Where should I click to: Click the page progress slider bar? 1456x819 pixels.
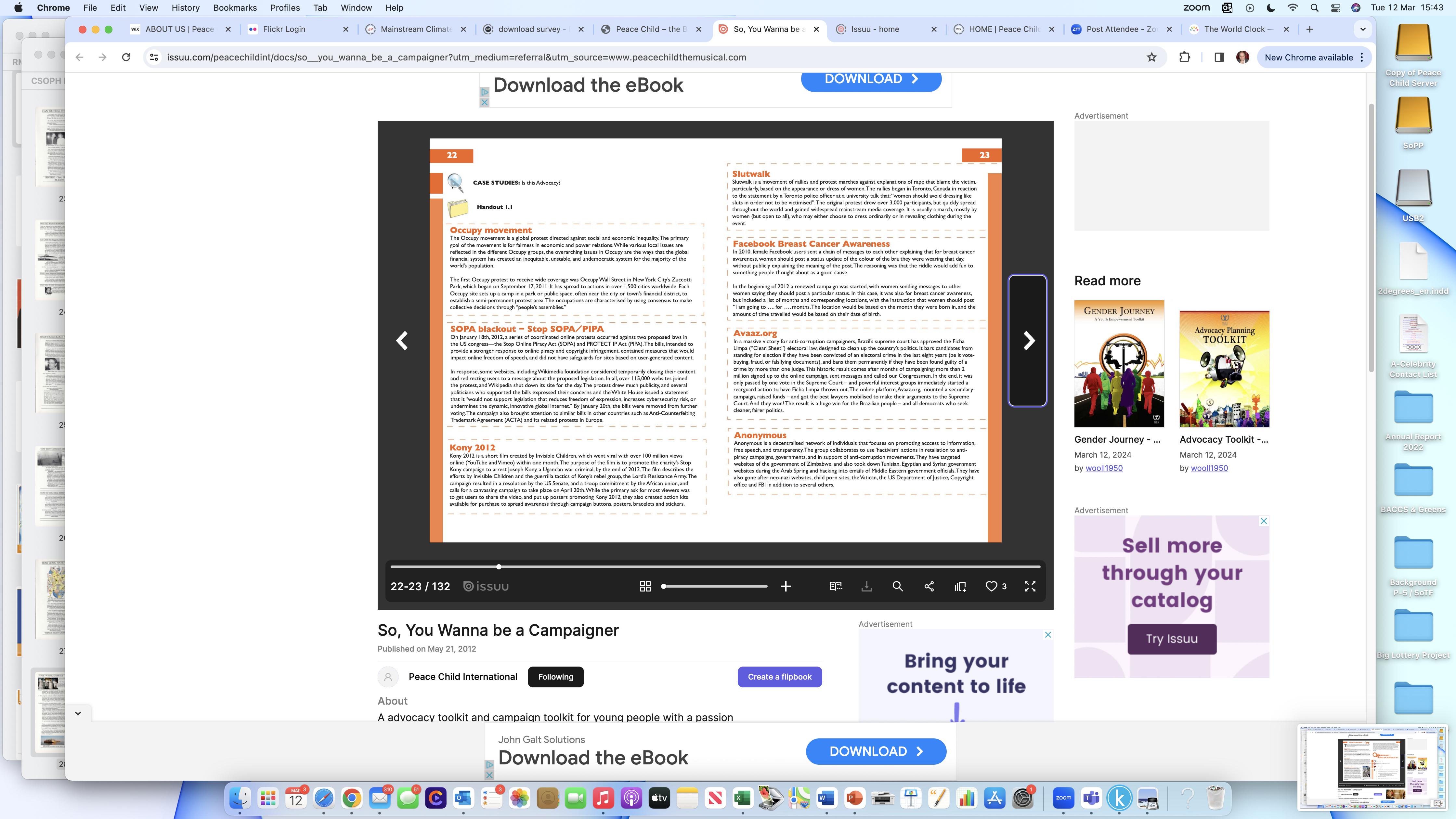coord(715,566)
